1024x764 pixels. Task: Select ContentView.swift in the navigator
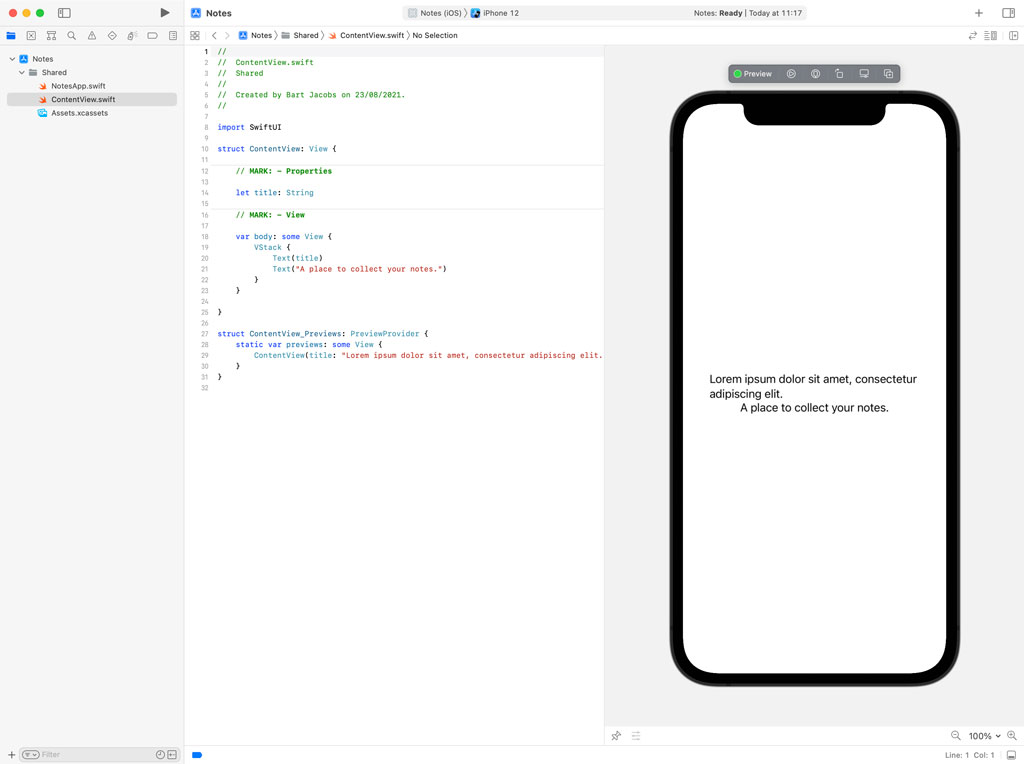[x=91, y=99]
